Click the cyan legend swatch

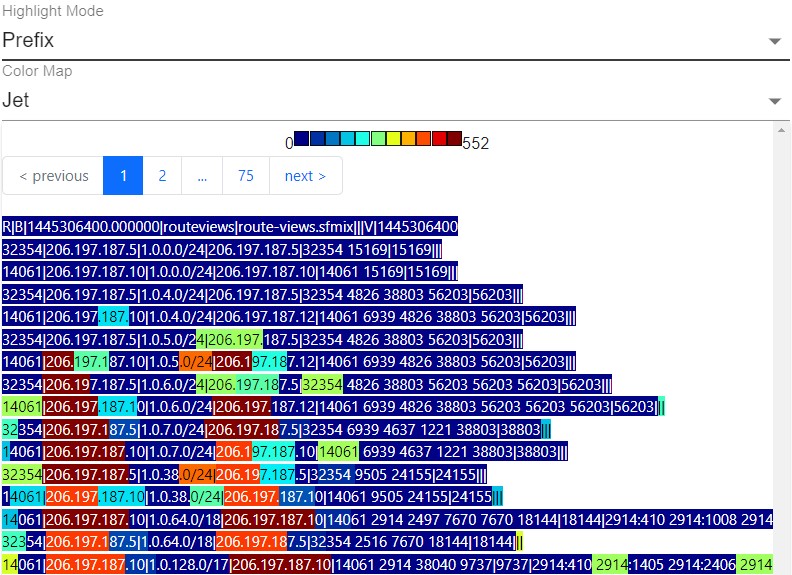[x=363, y=138]
